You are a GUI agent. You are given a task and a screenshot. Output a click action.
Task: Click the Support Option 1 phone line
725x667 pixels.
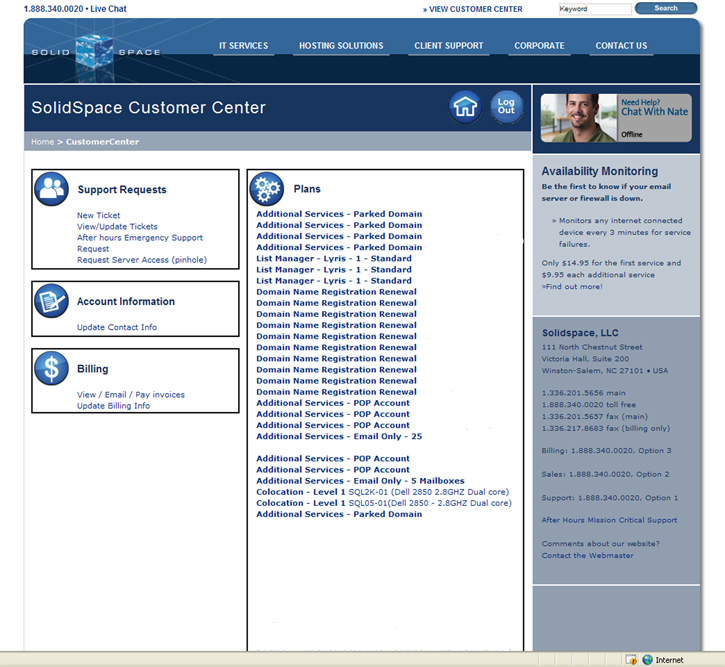[x=610, y=498]
